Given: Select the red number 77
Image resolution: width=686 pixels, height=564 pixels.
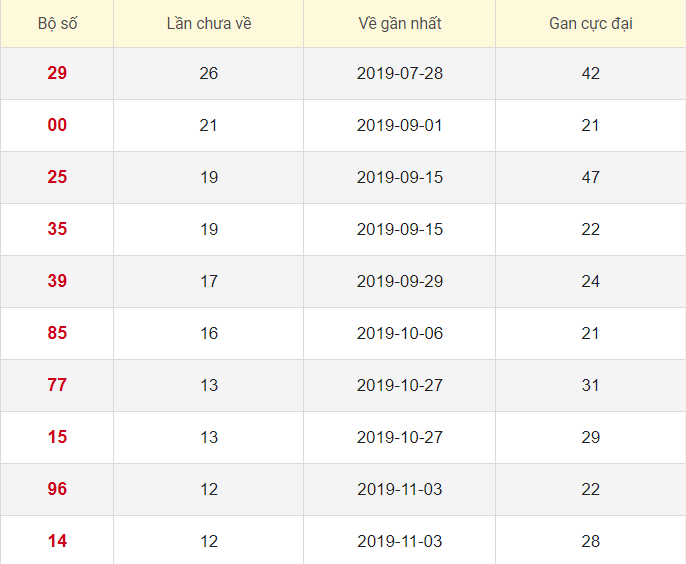Looking at the screenshot, I should 57,385.
